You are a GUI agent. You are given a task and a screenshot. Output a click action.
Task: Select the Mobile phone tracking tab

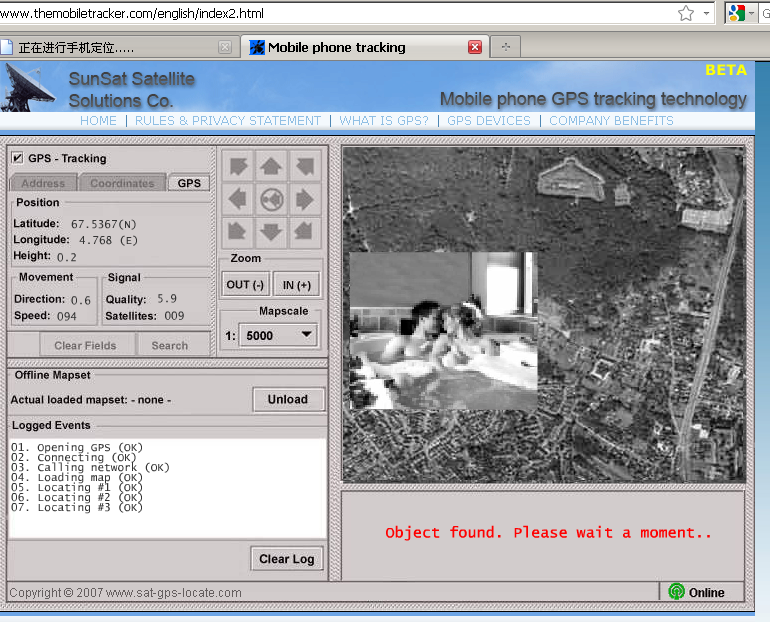point(364,47)
